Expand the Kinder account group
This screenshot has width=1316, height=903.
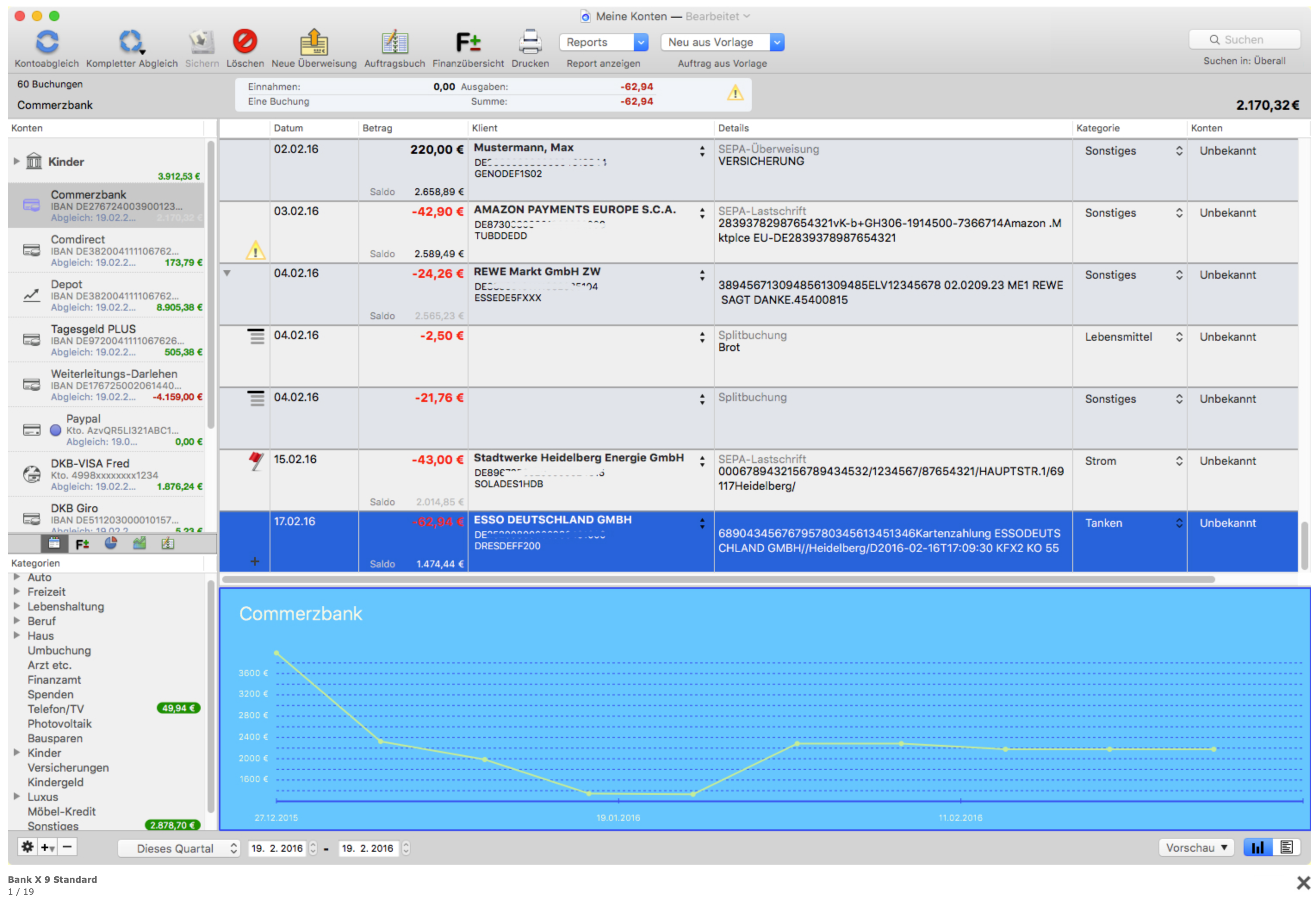[x=16, y=161]
